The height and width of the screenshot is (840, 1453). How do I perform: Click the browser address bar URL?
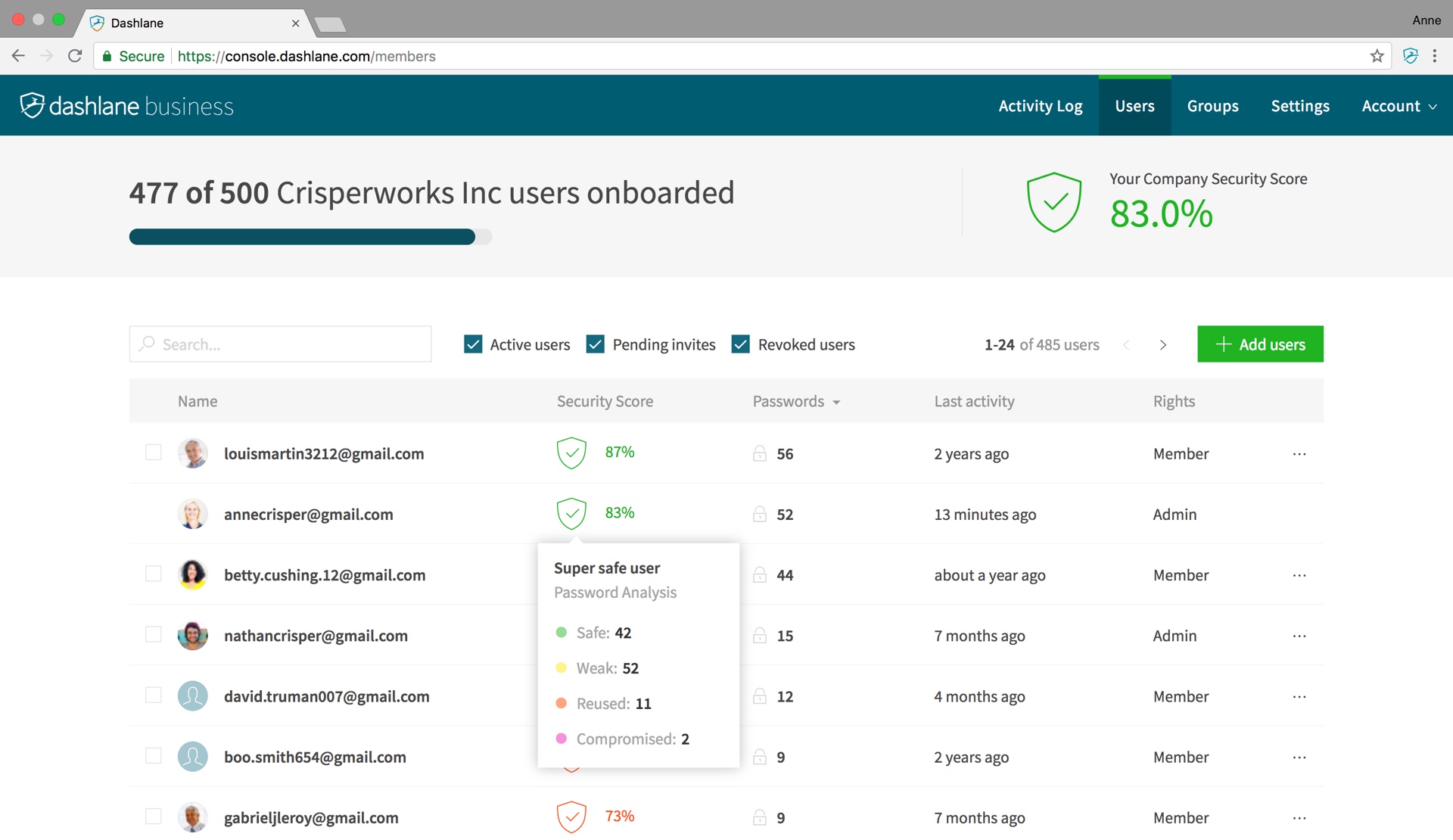(x=306, y=56)
